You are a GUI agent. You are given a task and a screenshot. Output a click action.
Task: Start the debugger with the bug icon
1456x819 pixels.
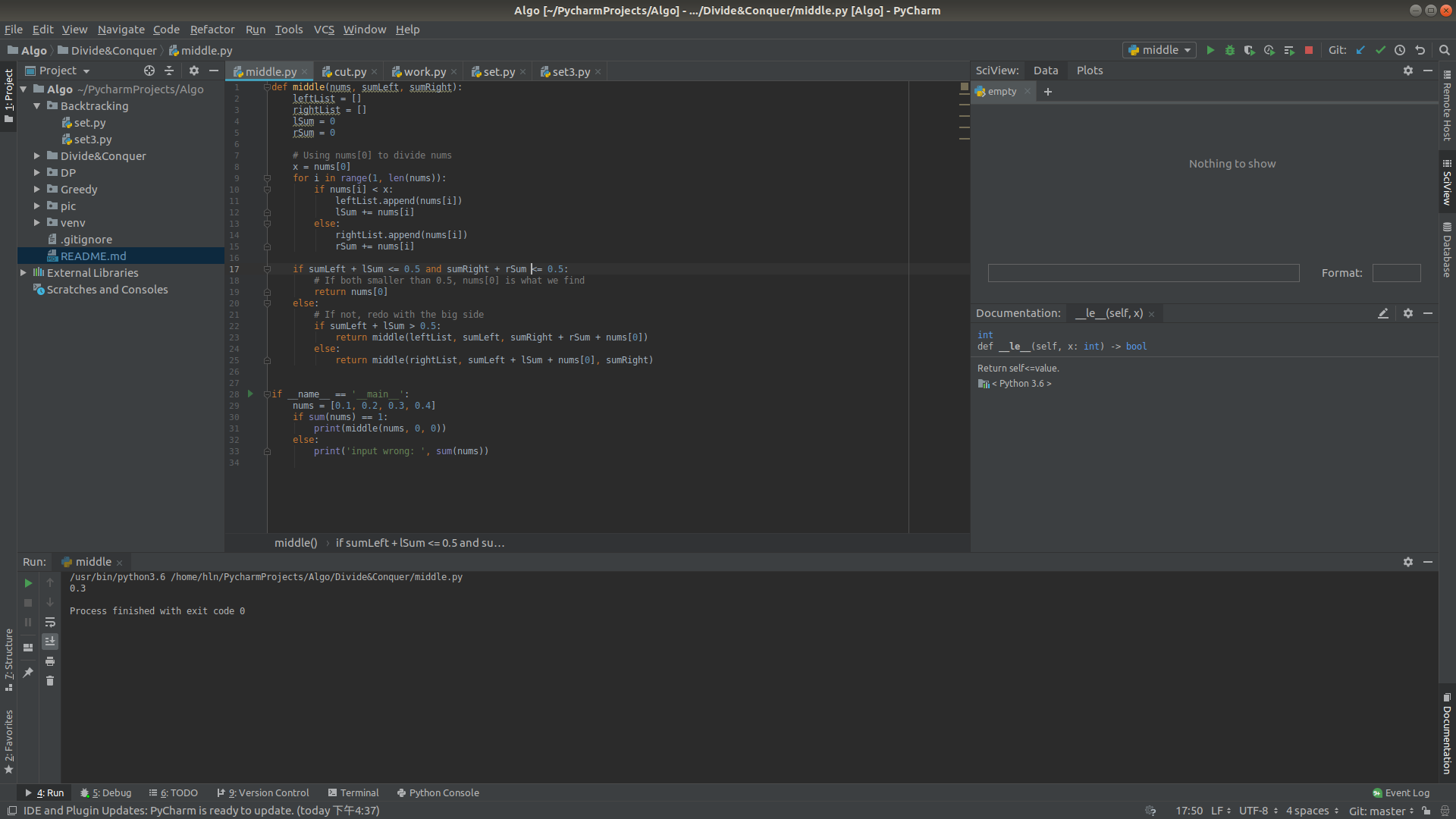pos(1230,50)
